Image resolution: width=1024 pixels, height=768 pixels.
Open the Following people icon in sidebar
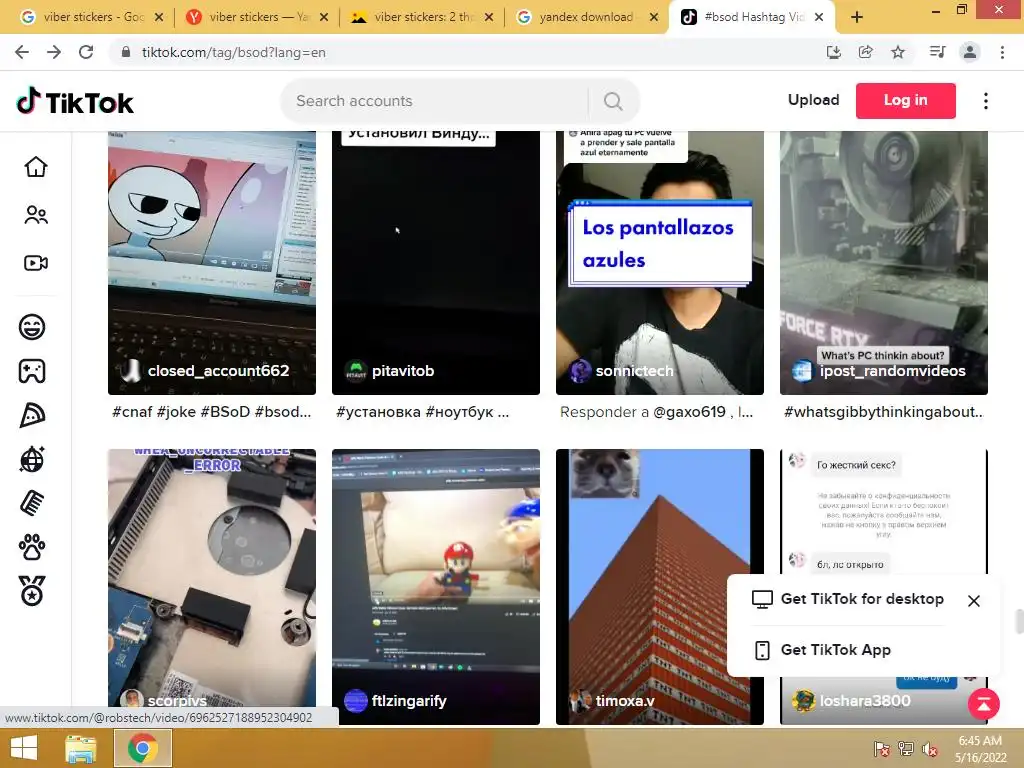36,215
